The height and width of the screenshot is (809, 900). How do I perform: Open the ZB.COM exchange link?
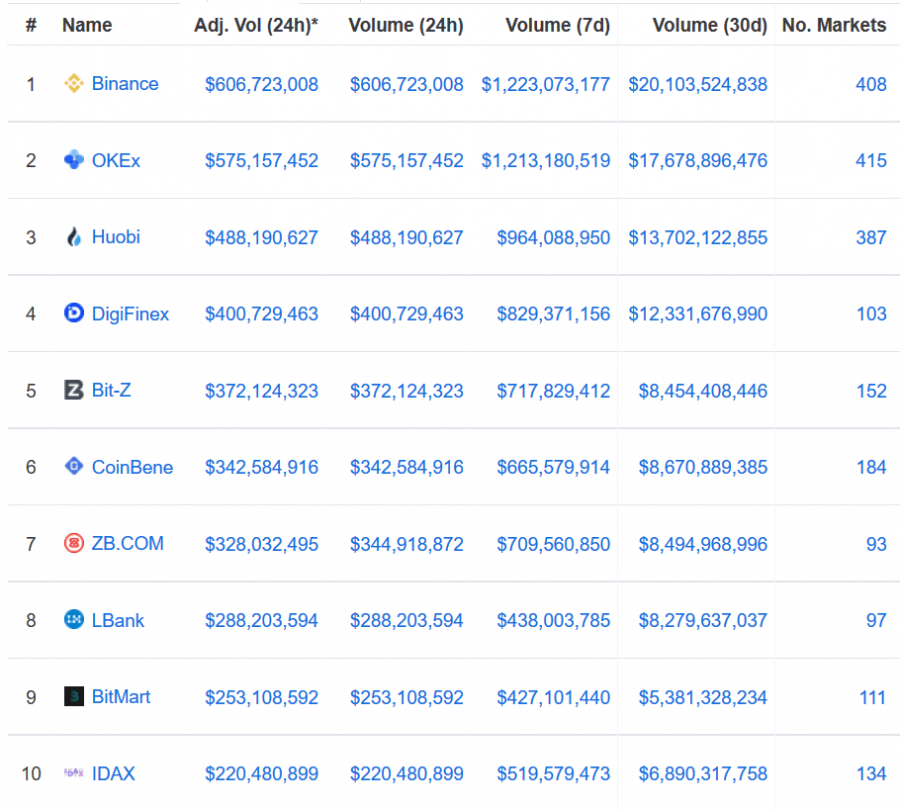(128, 543)
